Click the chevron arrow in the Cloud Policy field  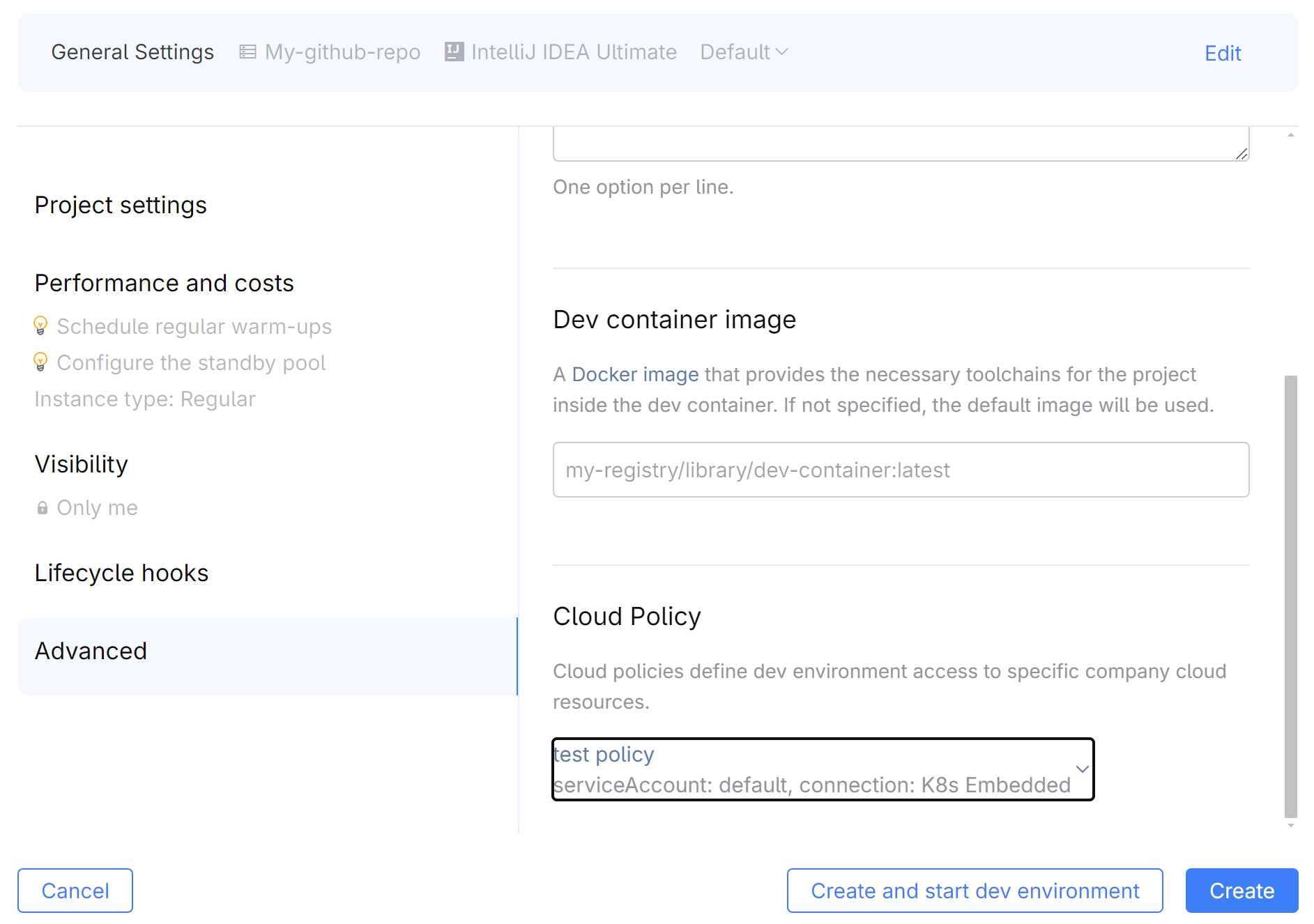point(1081,769)
